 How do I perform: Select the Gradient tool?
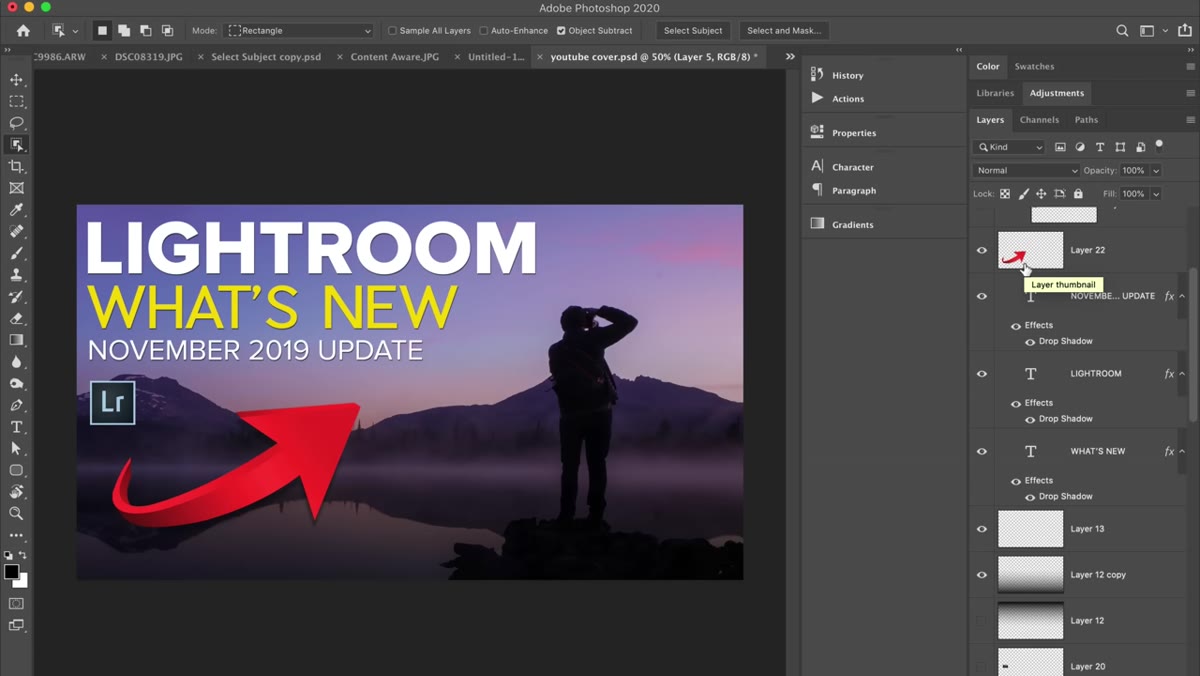tap(16, 340)
